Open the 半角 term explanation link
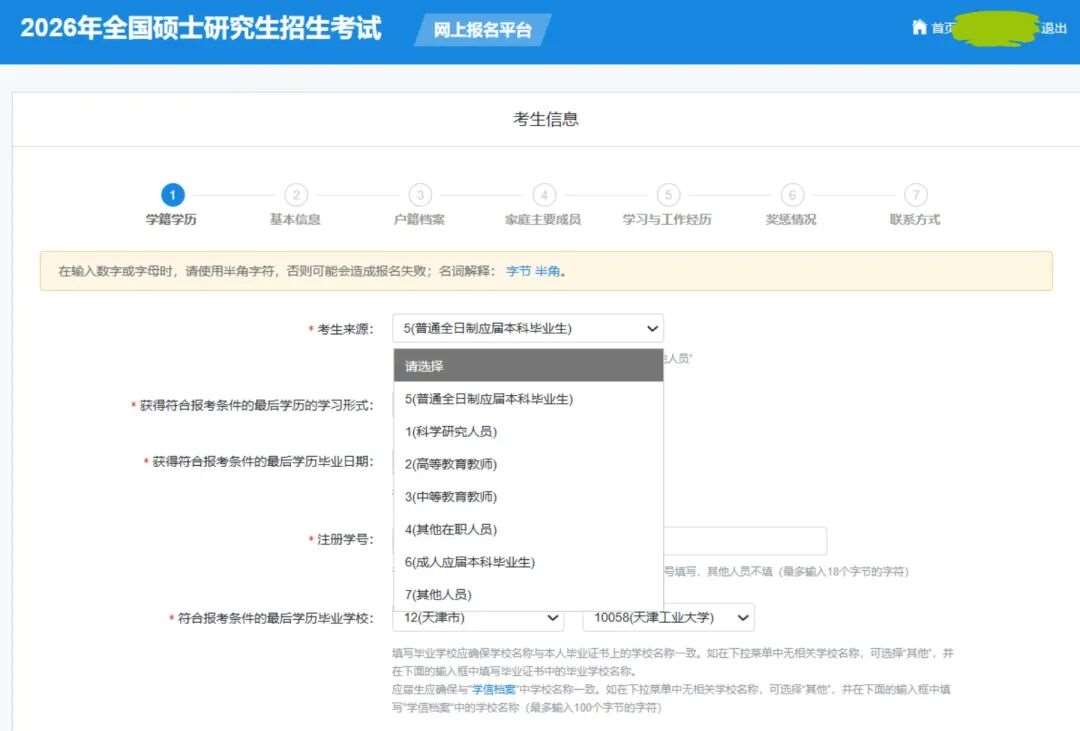 [x=547, y=271]
